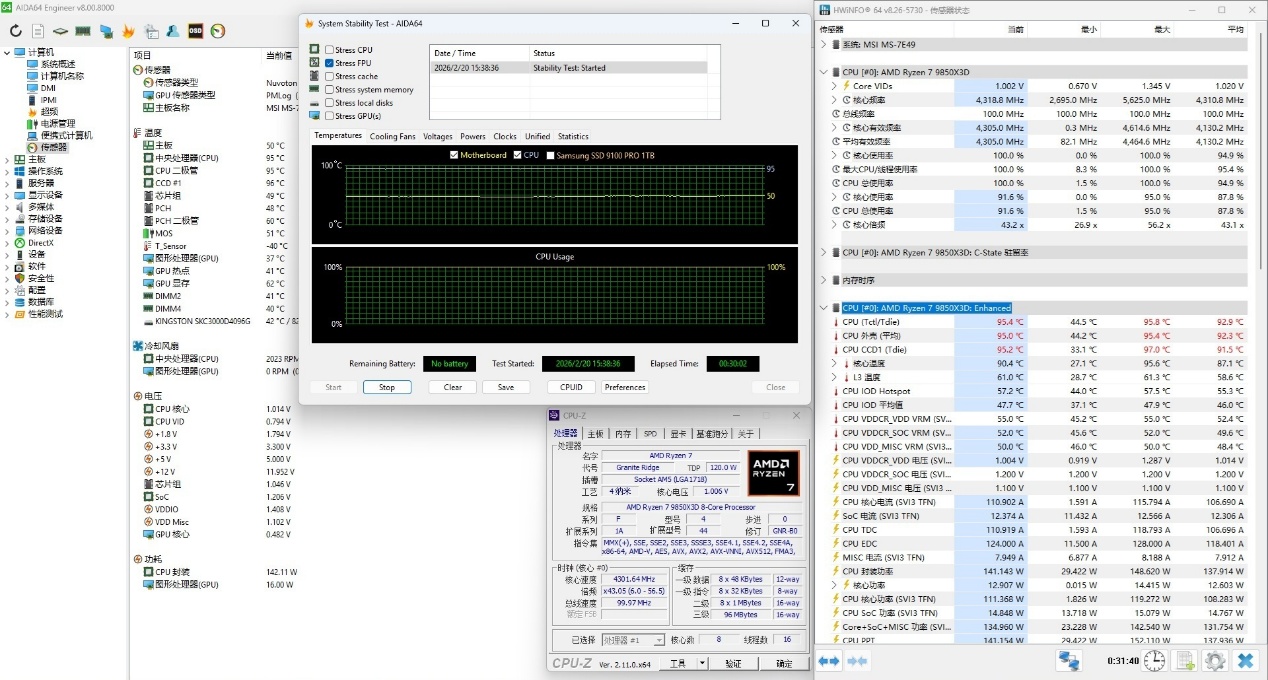The image size is (1268, 680).
Task: Click AMD Ryzen 7 logo in CPU-Z
Action: 773,473
